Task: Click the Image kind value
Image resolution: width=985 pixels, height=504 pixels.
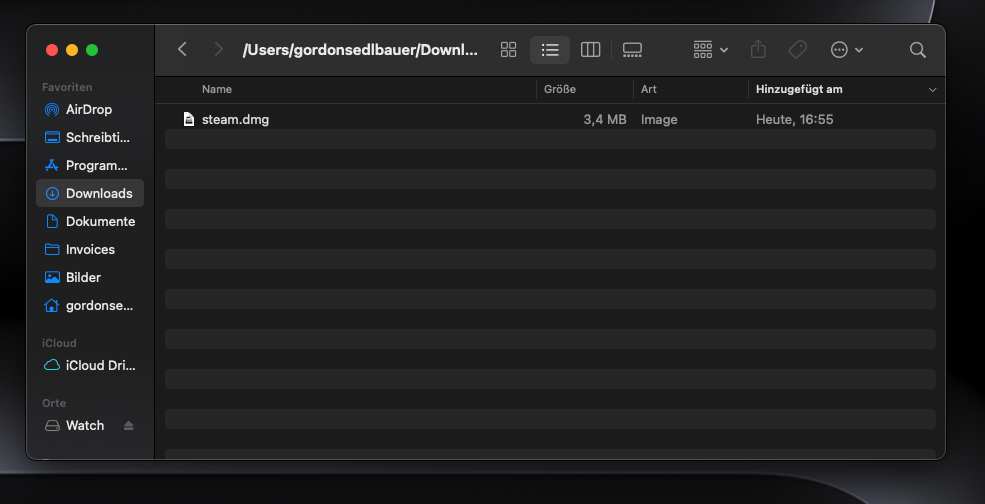Action: tap(659, 119)
